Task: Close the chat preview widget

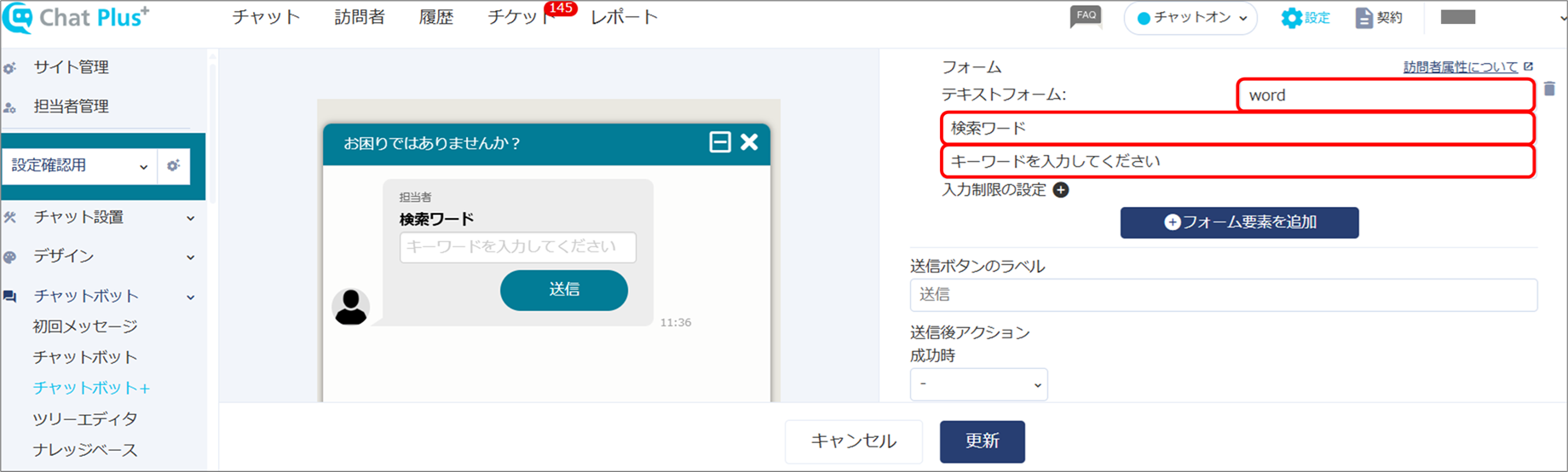Action: (749, 142)
